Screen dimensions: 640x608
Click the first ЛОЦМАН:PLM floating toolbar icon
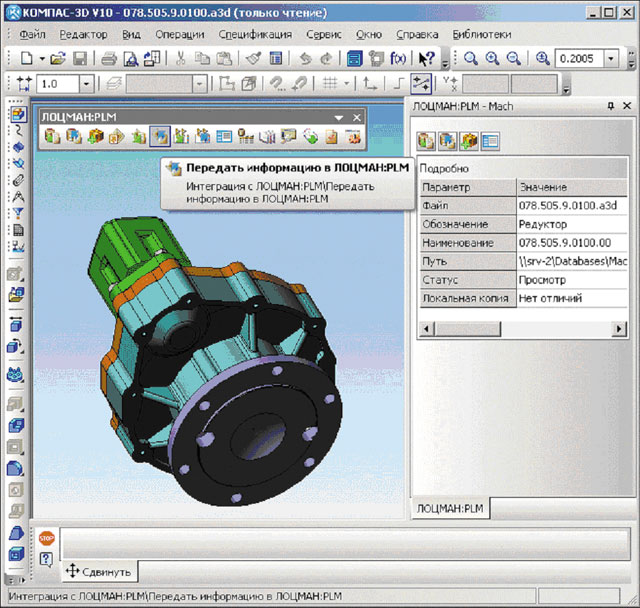52,136
